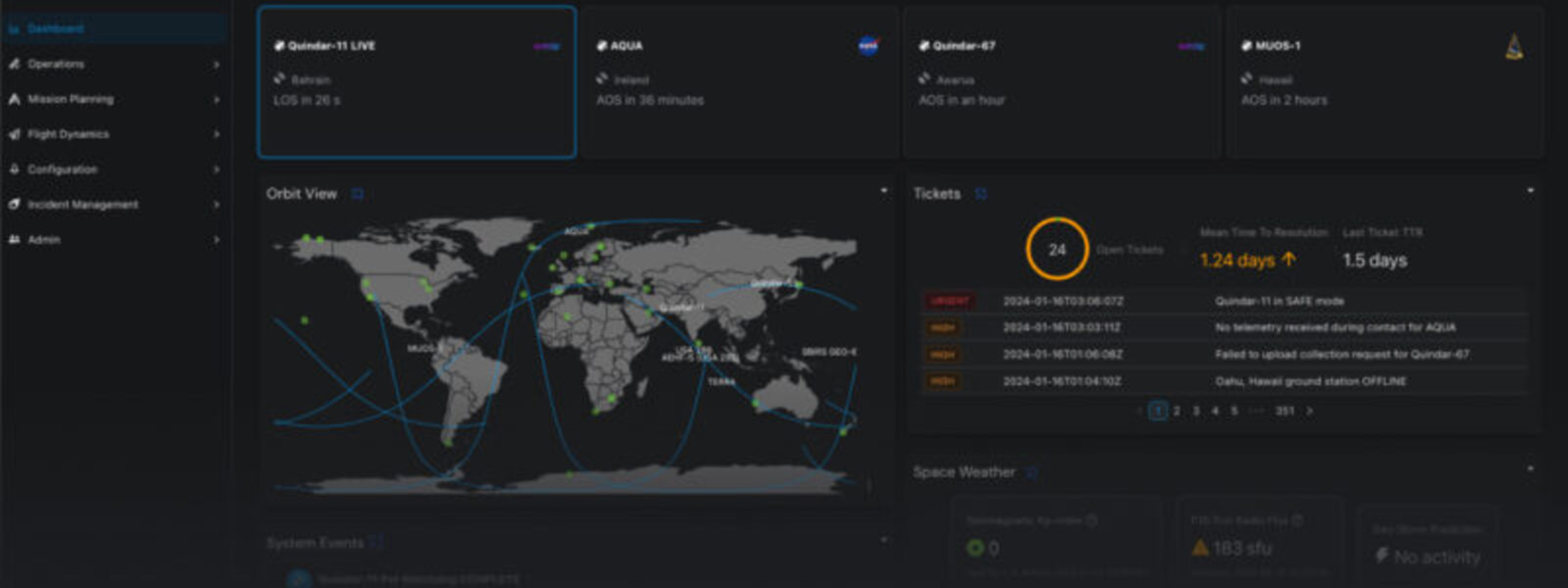Open the Admin sidebar menu

(44, 239)
